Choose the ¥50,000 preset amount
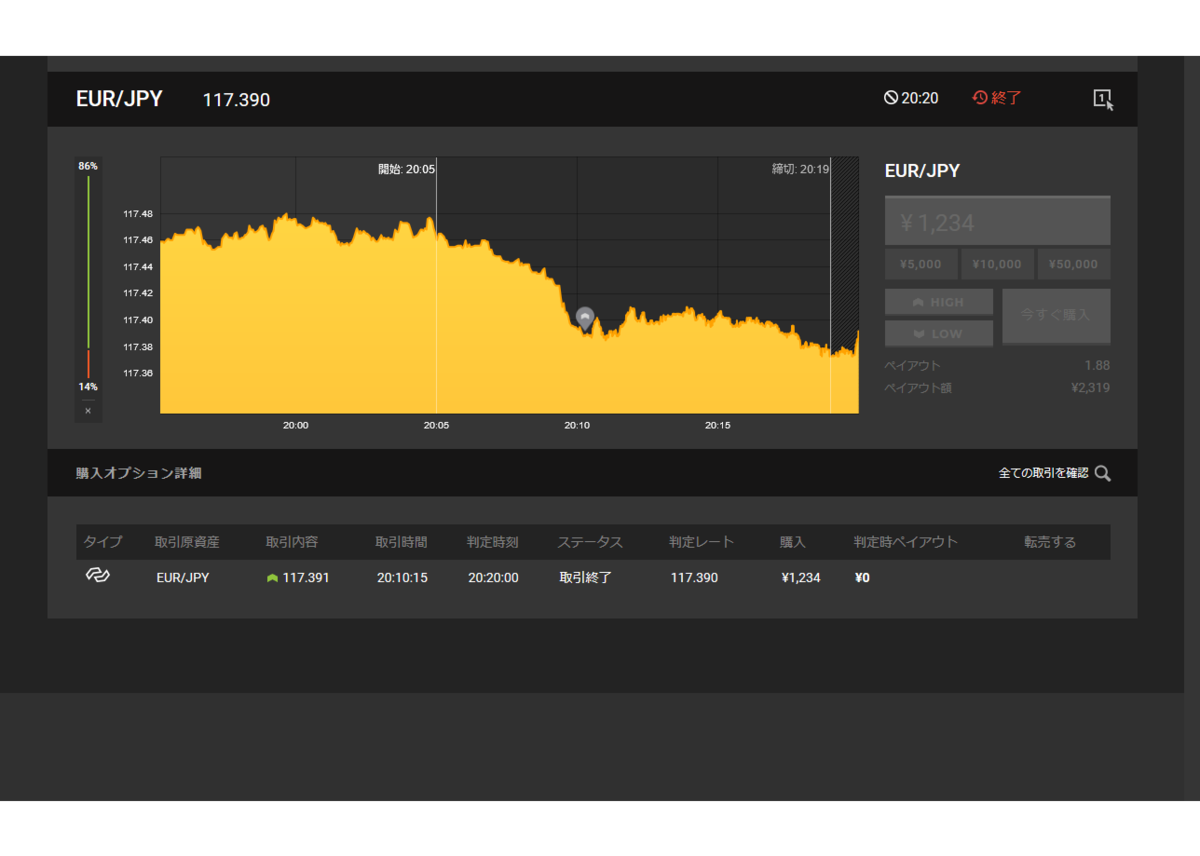 tap(1074, 264)
